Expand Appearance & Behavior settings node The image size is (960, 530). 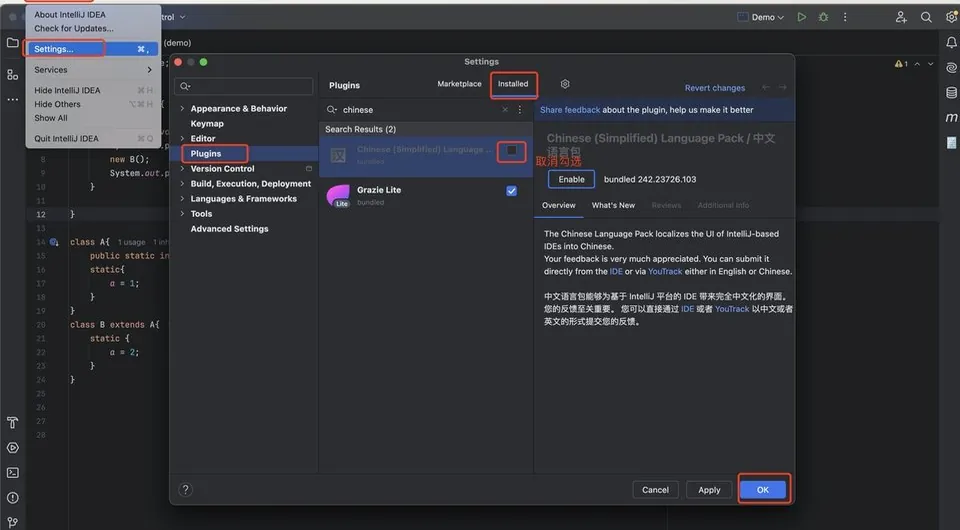182,108
